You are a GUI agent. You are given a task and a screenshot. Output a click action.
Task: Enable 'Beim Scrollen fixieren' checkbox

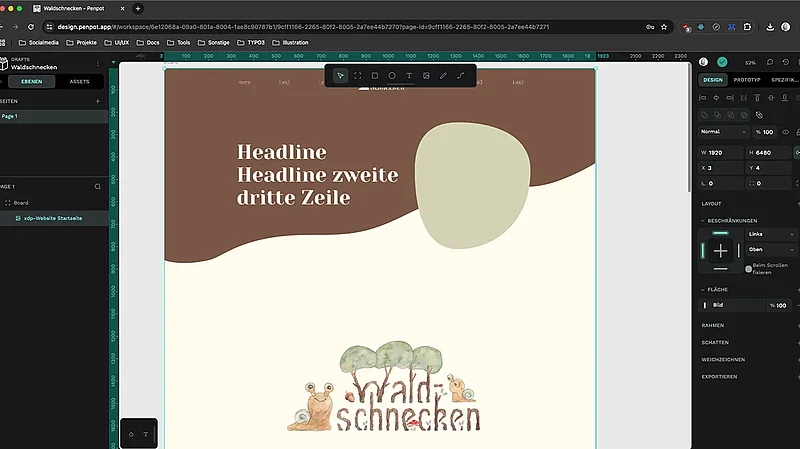point(748,268)
